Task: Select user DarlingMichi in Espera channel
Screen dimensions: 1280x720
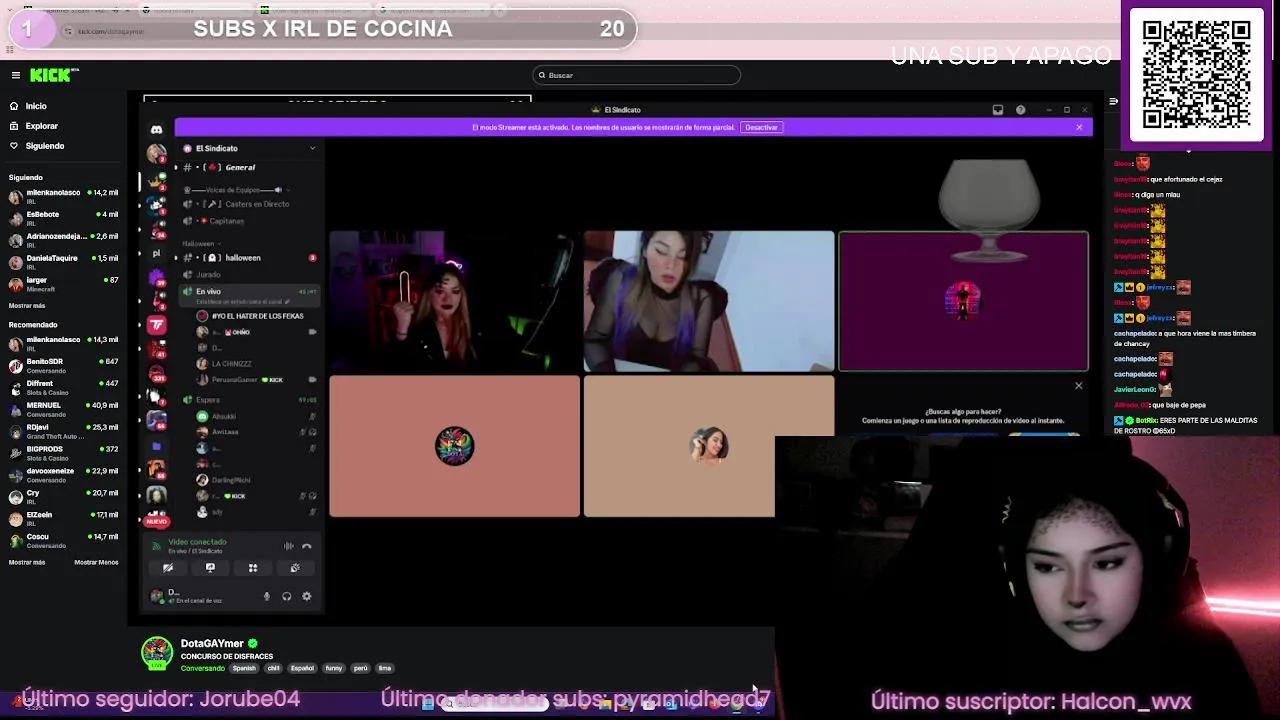Action: click(256, 480)
